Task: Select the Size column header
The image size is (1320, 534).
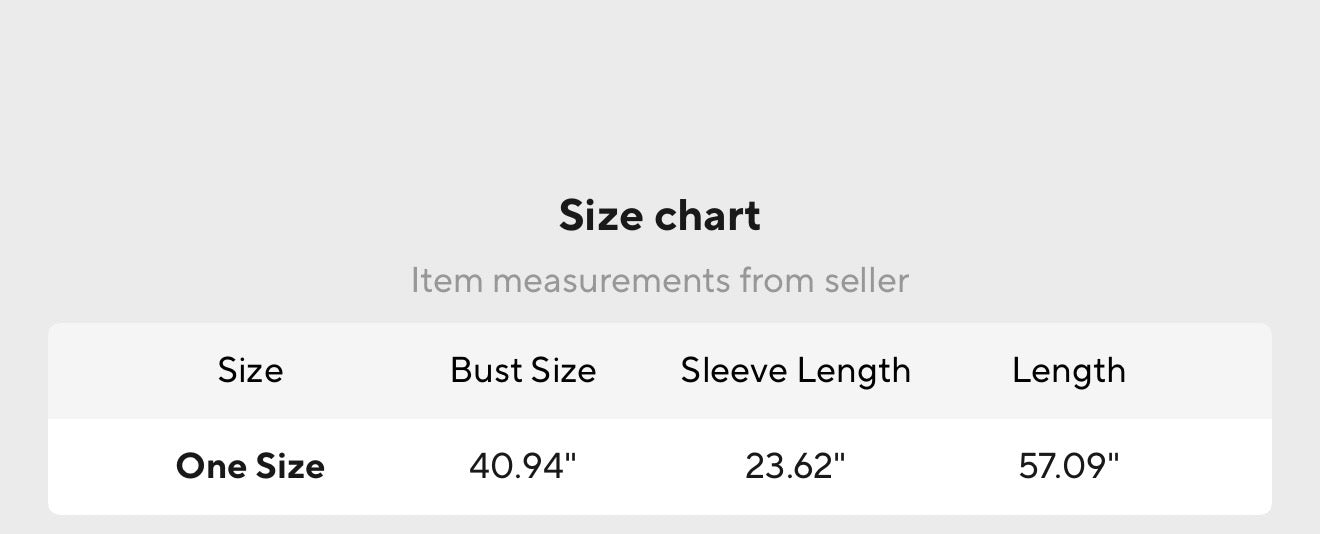Action: pos(250,371)
